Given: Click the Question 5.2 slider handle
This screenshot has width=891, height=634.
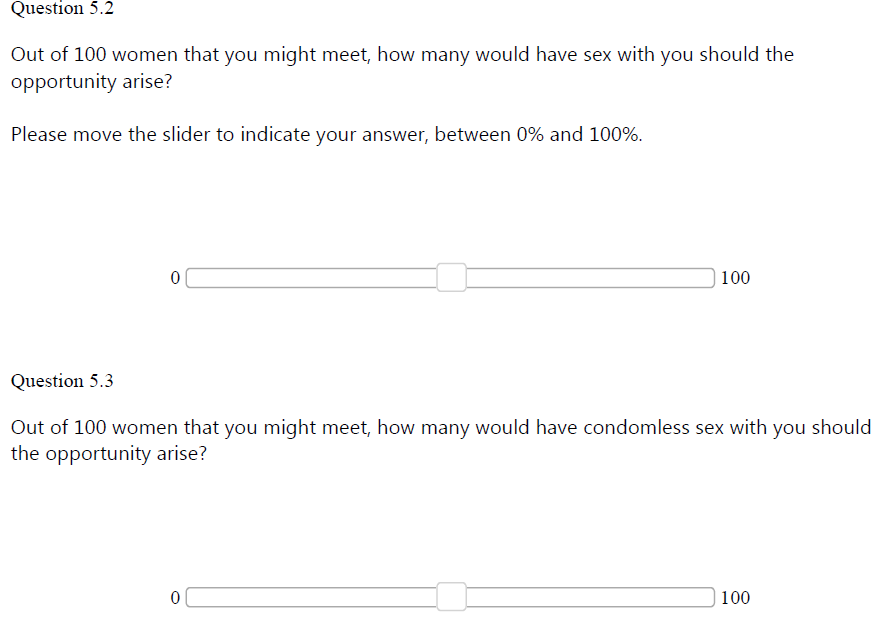Looking at the screenshot, I should tap(451, 277).
